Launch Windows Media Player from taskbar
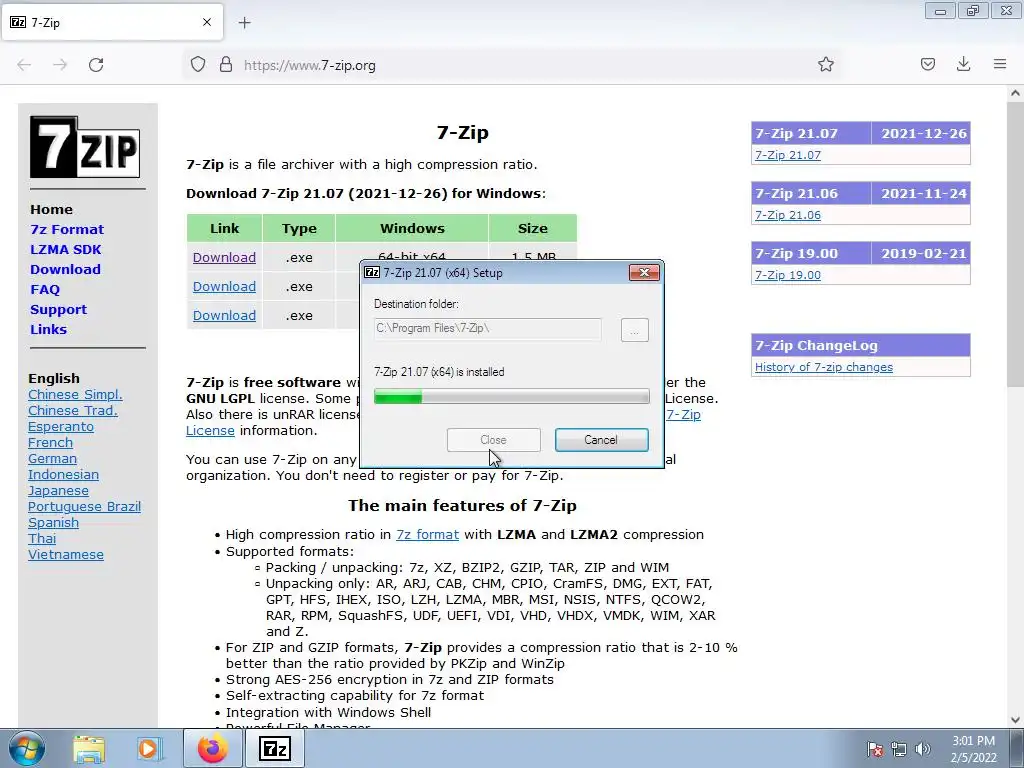The width and height of the screenshot is (1024, 768). [148, 749]
